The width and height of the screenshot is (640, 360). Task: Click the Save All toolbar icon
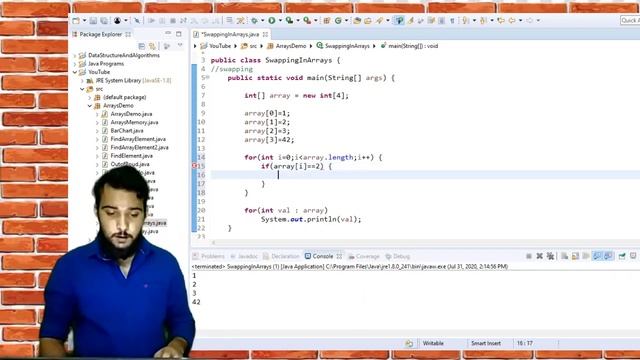[104, 20]
